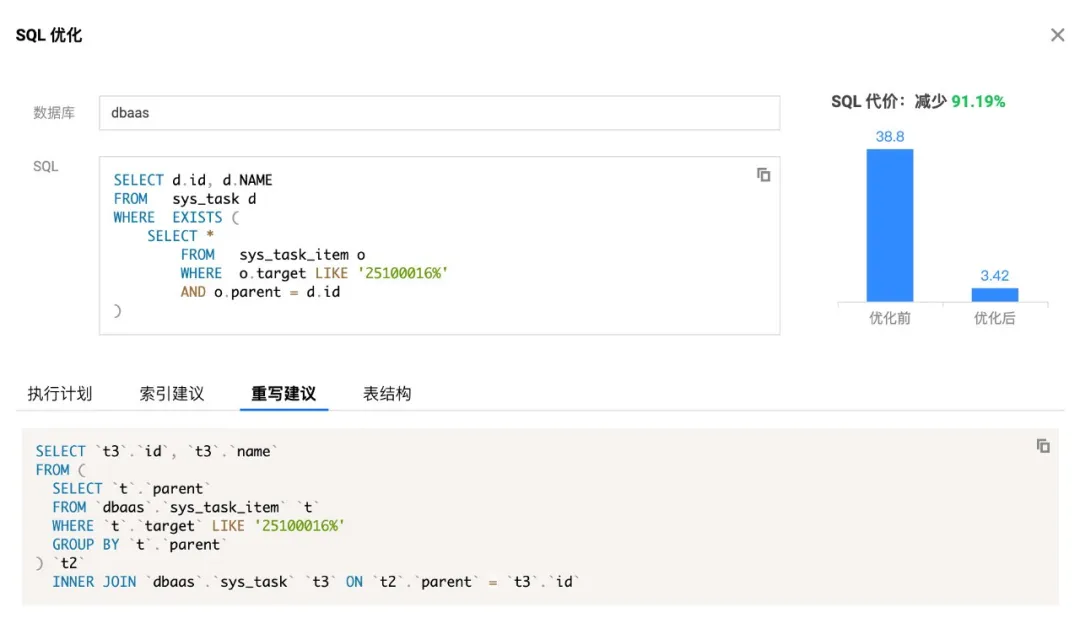Focus the SQL query editor box
1080x618 pixels.
click(x=439, y=245)
